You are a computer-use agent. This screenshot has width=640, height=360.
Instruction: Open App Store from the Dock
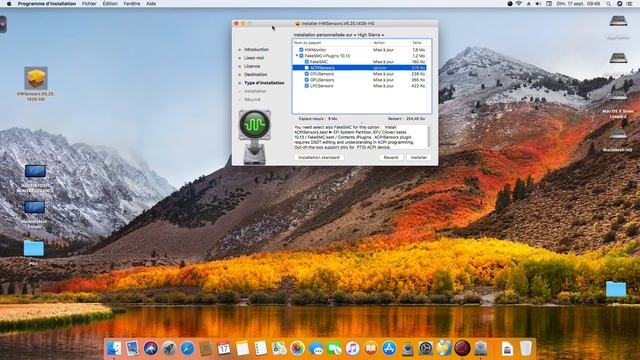[389, 348]
